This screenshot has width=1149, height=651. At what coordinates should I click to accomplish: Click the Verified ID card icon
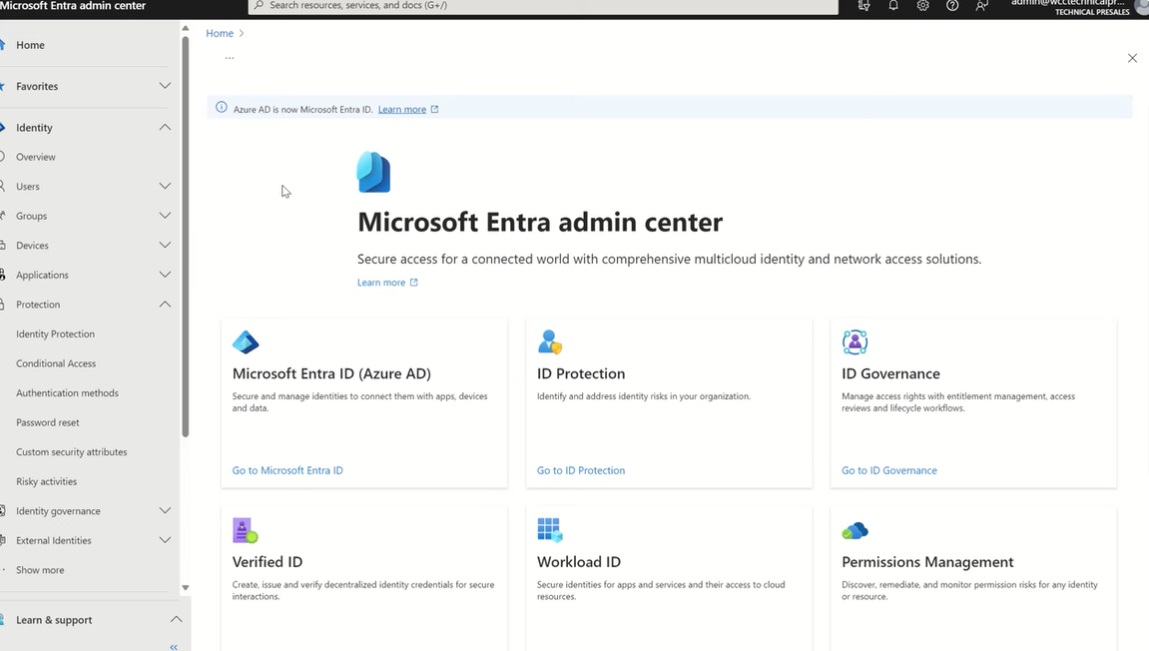(245, 530)
